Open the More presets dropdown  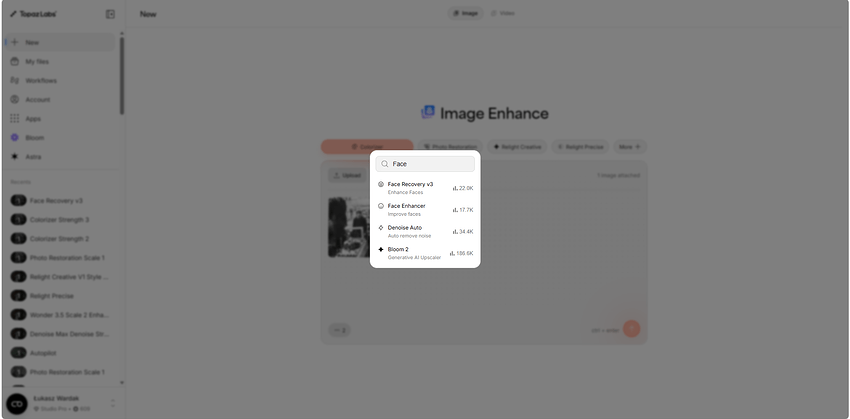pyautogui.click(x=630, y=147)
